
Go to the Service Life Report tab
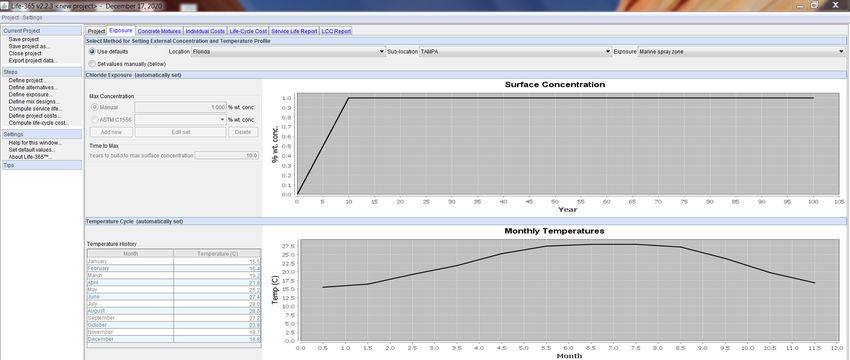pyautogui.click(x=294, y=31)
